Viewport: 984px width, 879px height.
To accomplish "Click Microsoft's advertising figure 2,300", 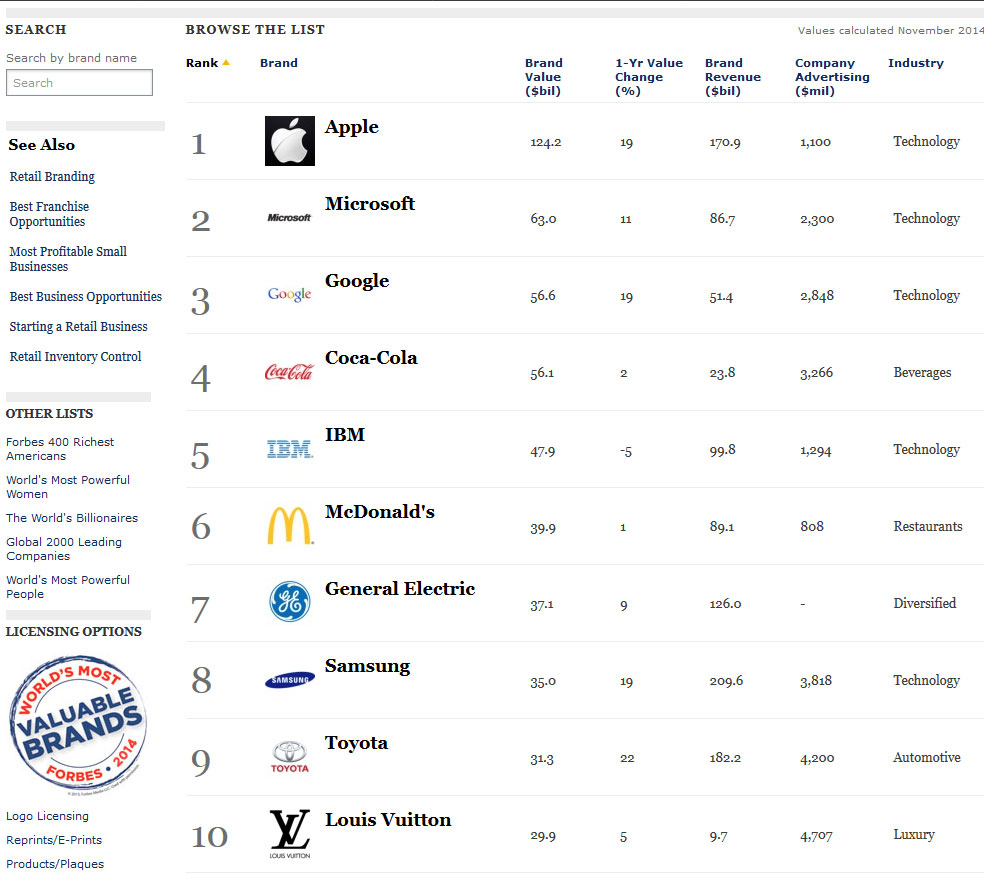I will click(817, 219).
